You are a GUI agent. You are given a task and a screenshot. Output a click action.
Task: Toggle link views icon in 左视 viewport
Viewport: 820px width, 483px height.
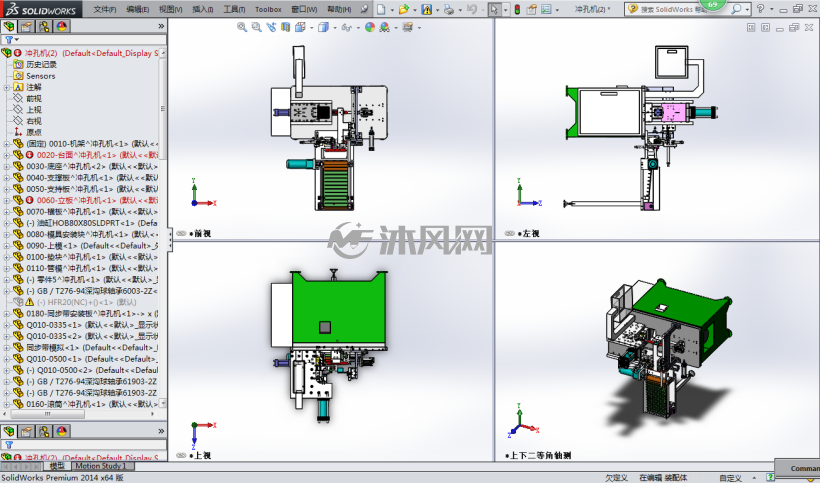pos(509,234)
